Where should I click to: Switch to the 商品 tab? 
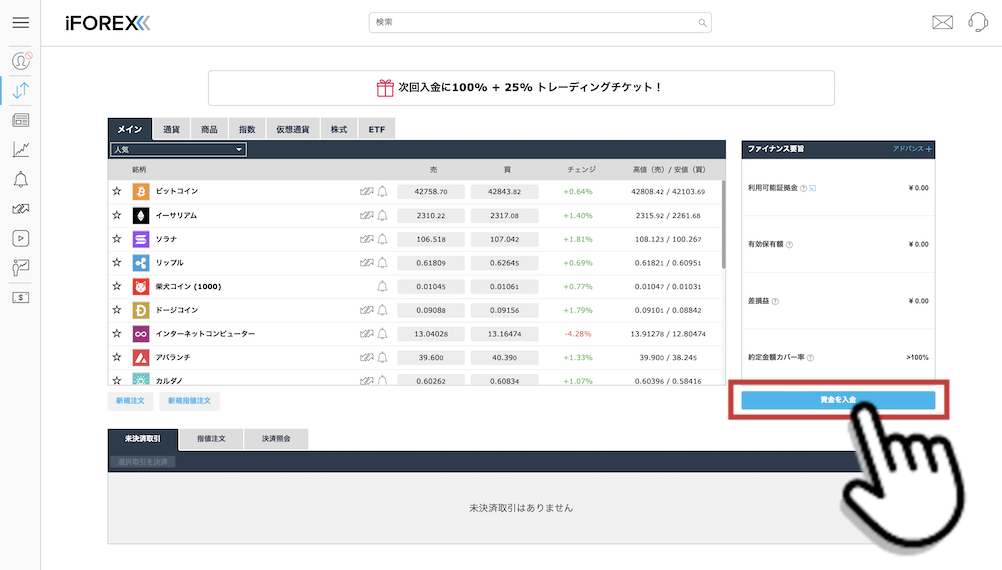click(x=209, y=130)
